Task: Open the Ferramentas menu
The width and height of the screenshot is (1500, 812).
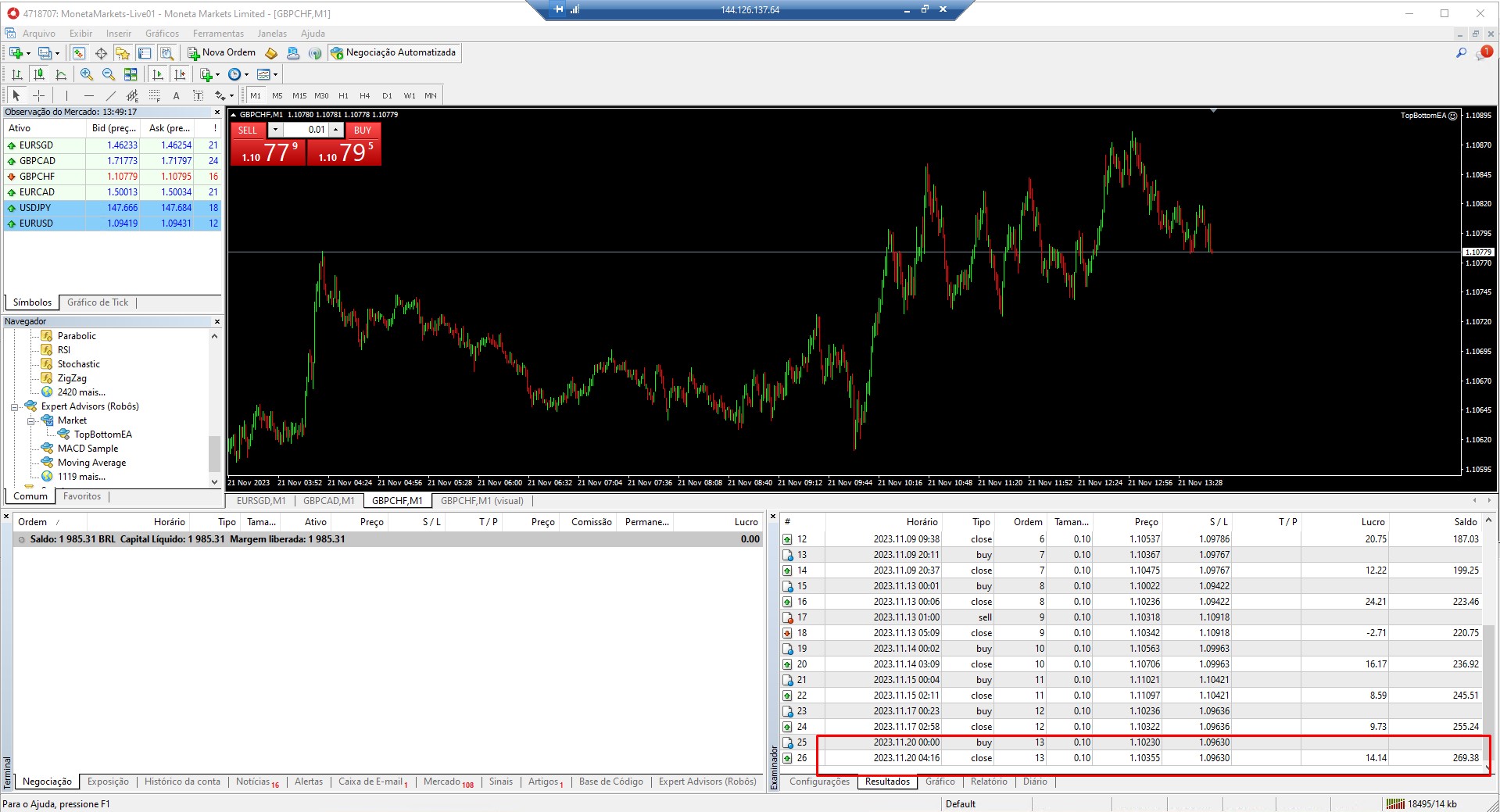Action: tap(218, 34)
